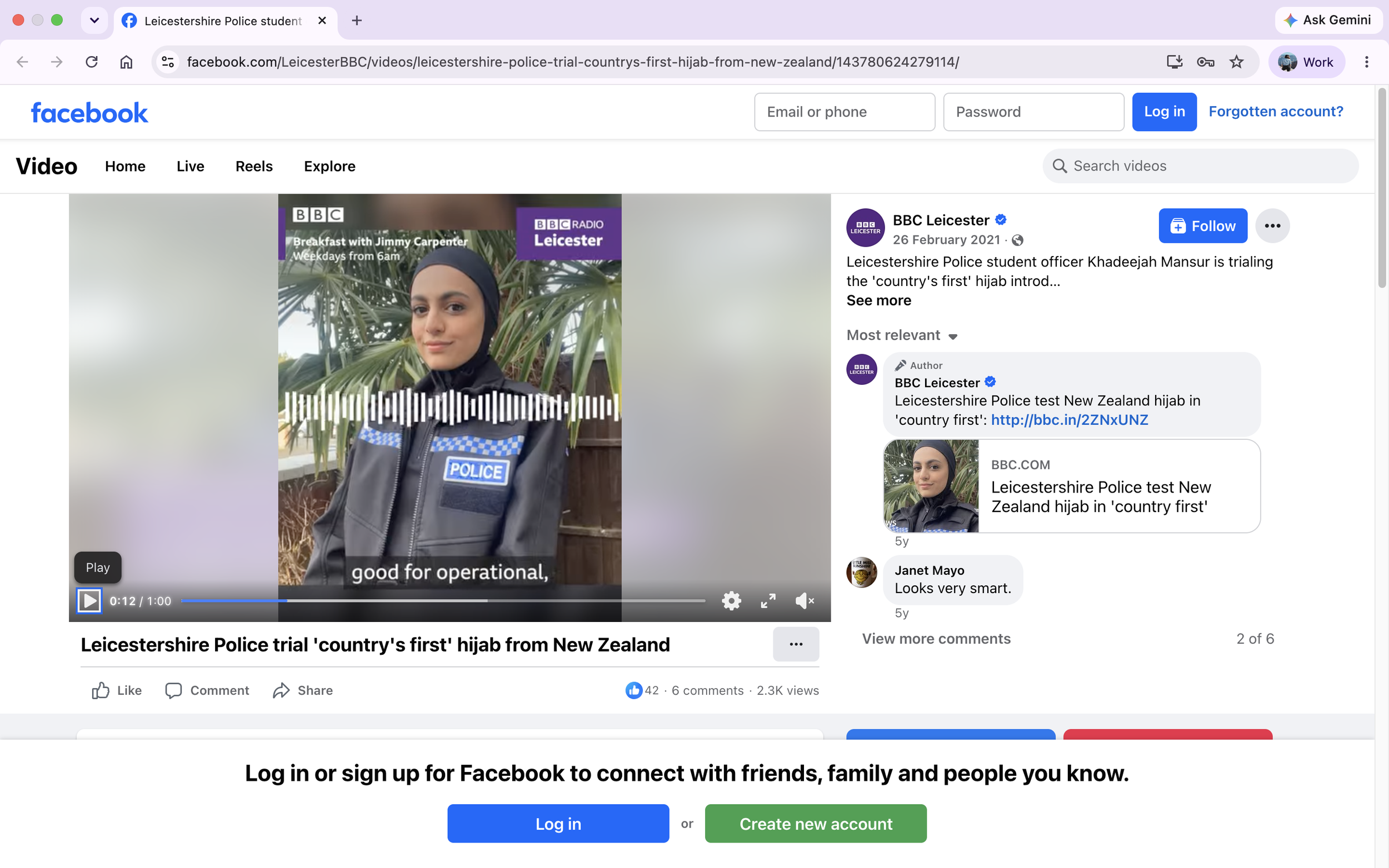
Task: Go to the Reels tab
Action: coord(254,166)
